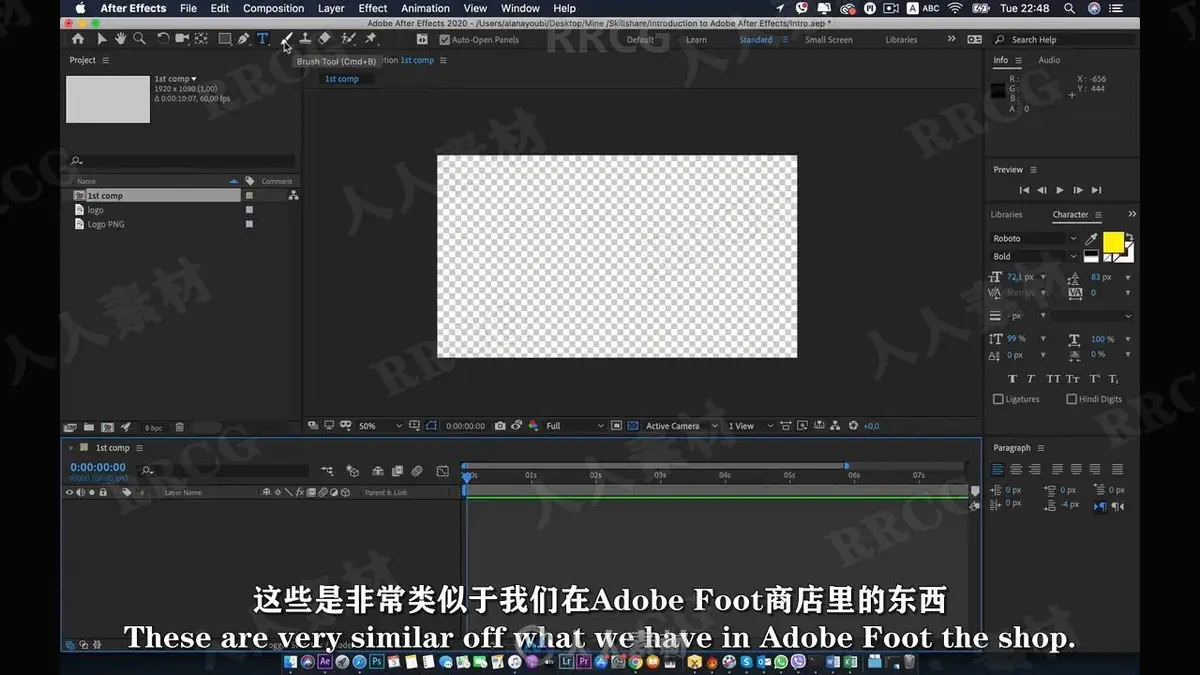The image size is (1200, 675).
Task: Open the Character panel menu icon
Action: tap(1098, 215)
